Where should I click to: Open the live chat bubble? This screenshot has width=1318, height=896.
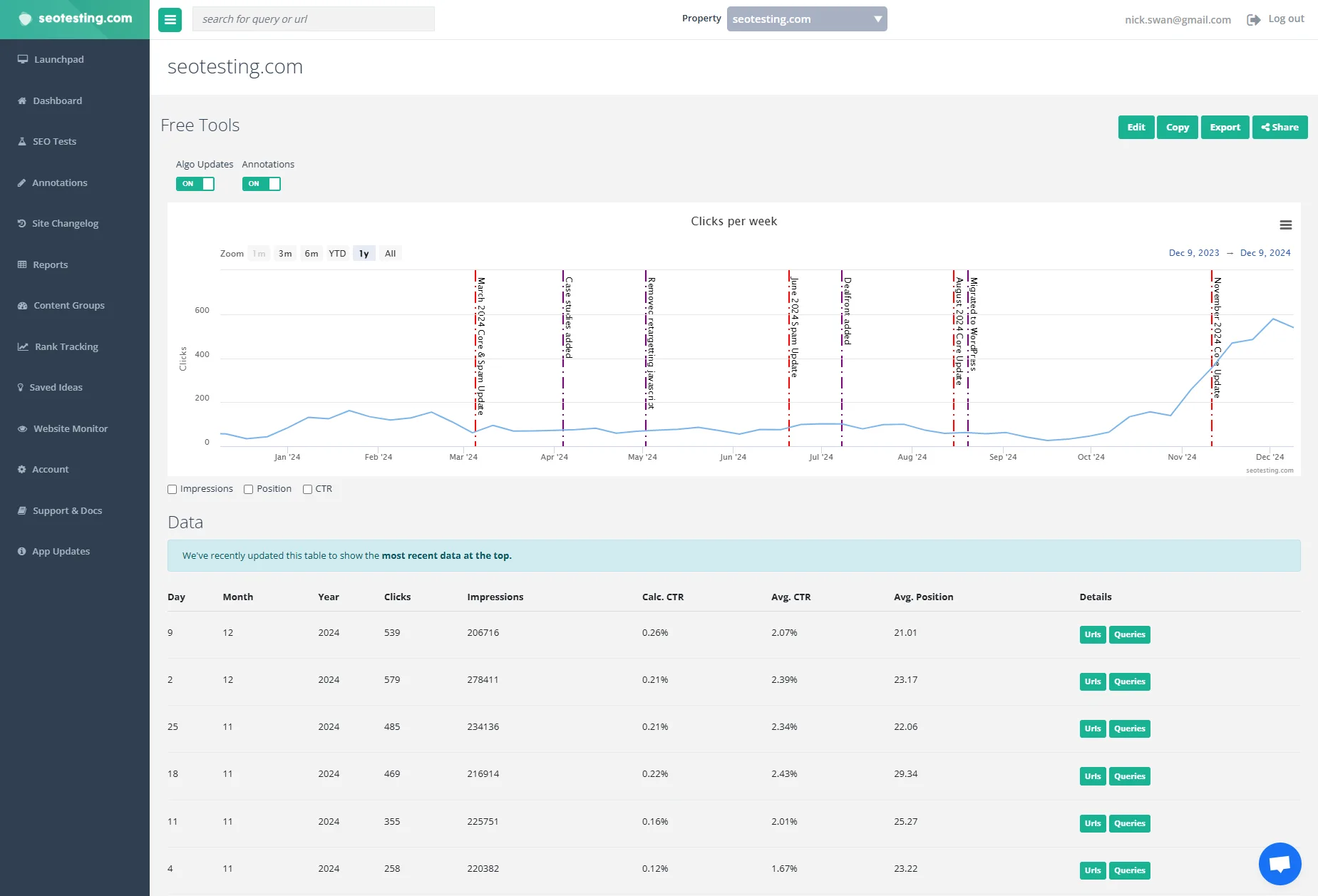pos(1280,863)
